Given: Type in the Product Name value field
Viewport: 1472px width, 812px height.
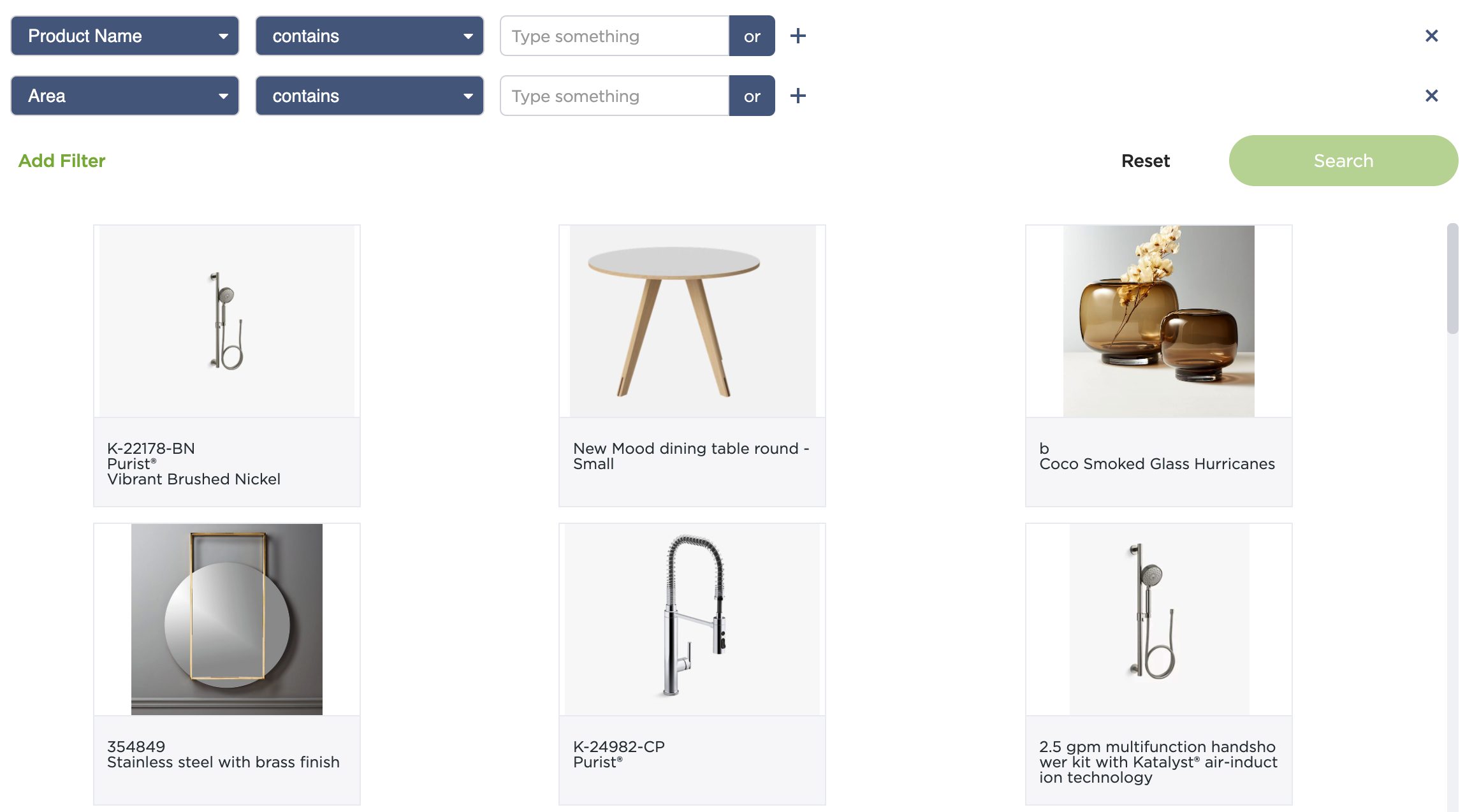Looking at the screenshot, I should point(613,36).
